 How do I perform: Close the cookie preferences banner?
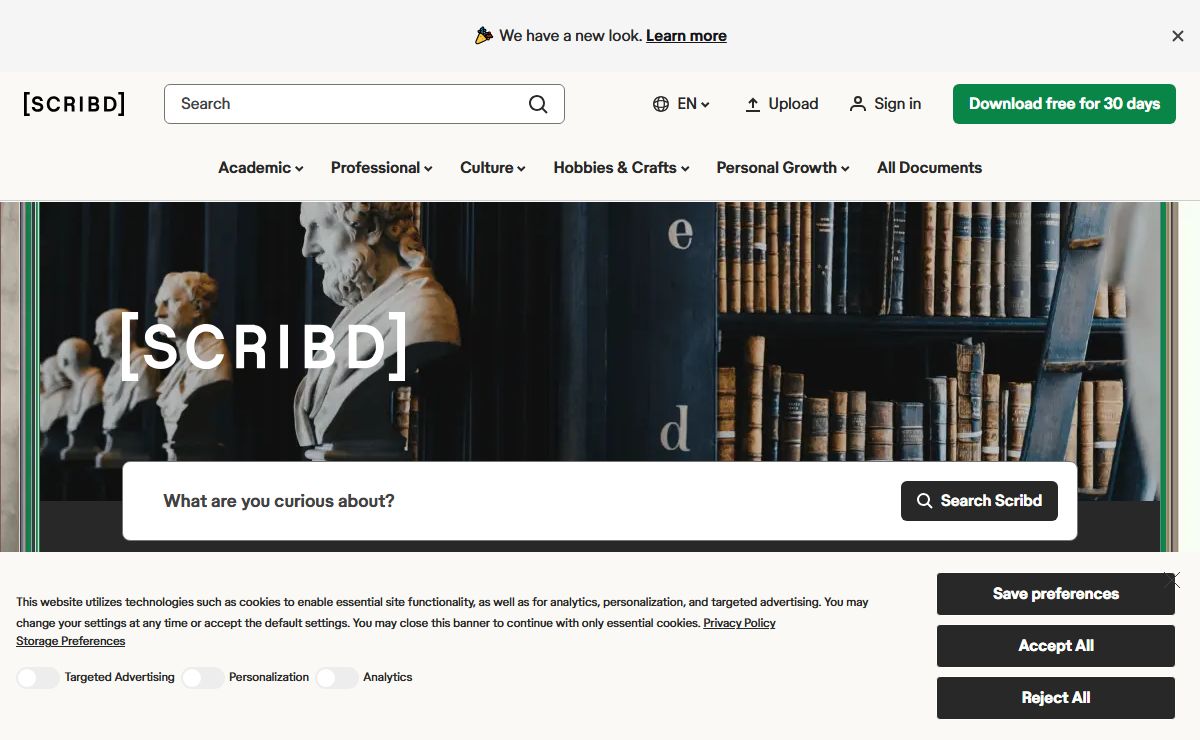pyautogui.click(x=1172, y=580)
